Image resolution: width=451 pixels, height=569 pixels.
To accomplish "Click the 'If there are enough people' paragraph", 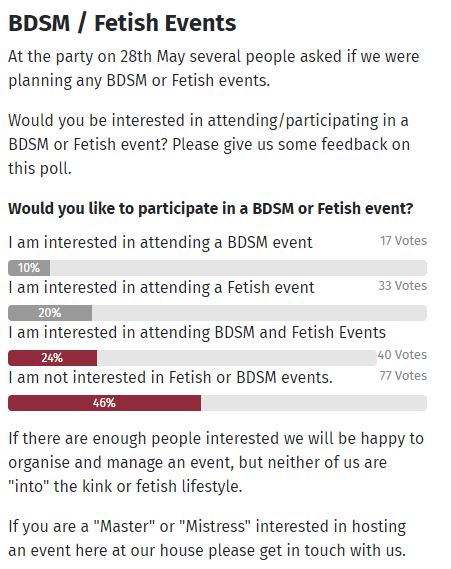I will [216, 462].
